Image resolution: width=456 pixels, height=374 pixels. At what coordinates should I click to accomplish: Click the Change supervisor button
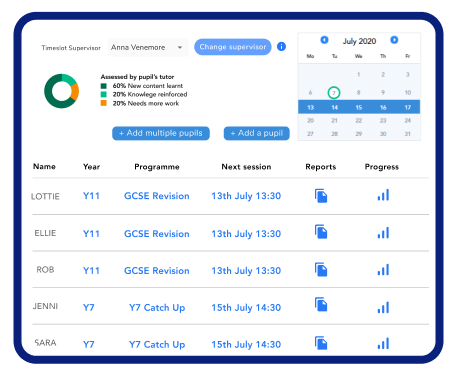233,47
